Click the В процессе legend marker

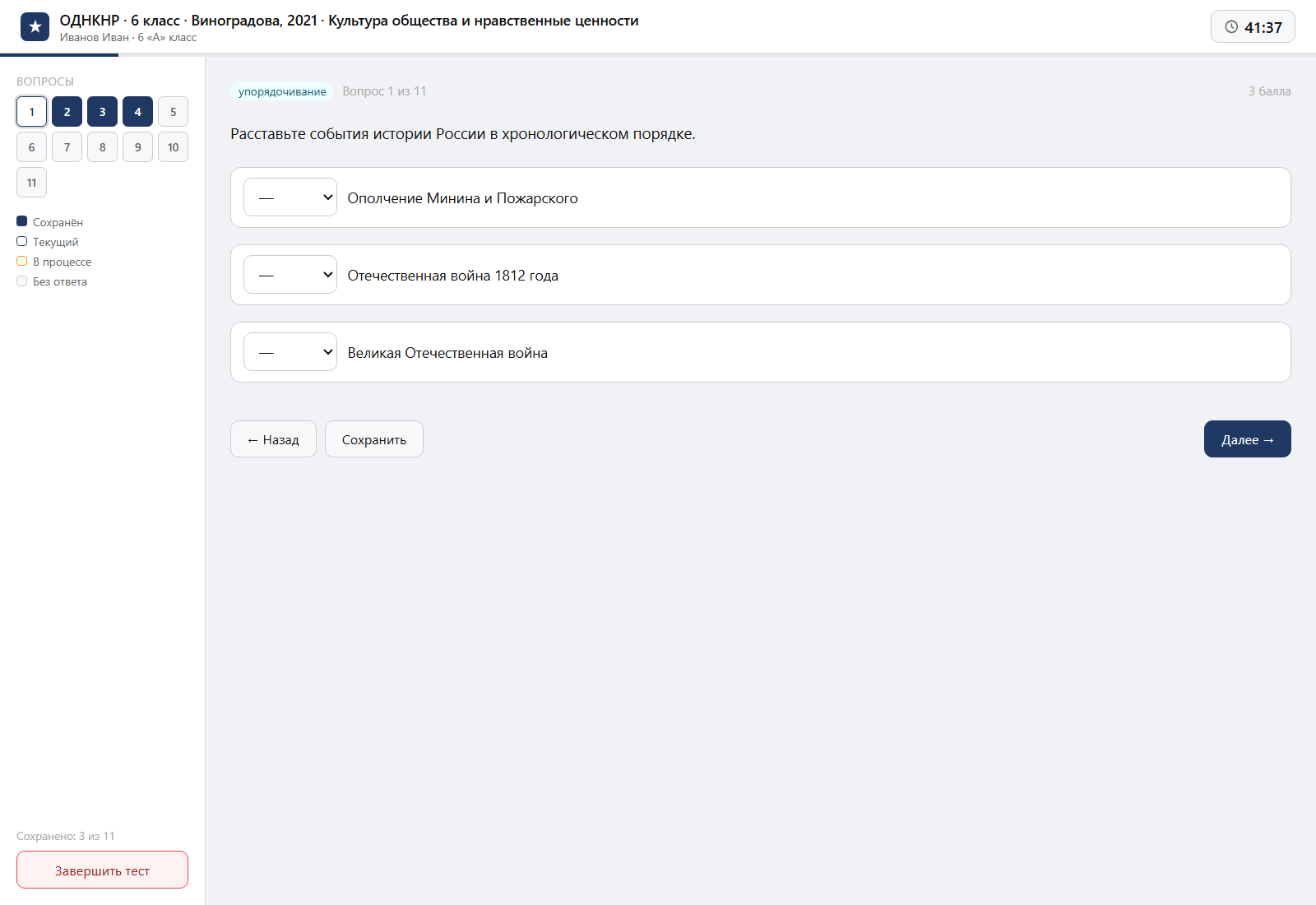click(22, 261)
